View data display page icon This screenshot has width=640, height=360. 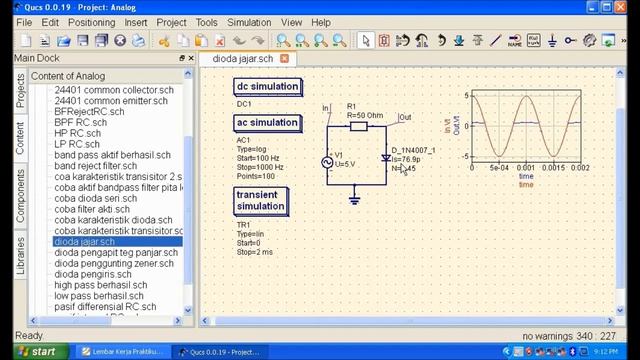608,40
